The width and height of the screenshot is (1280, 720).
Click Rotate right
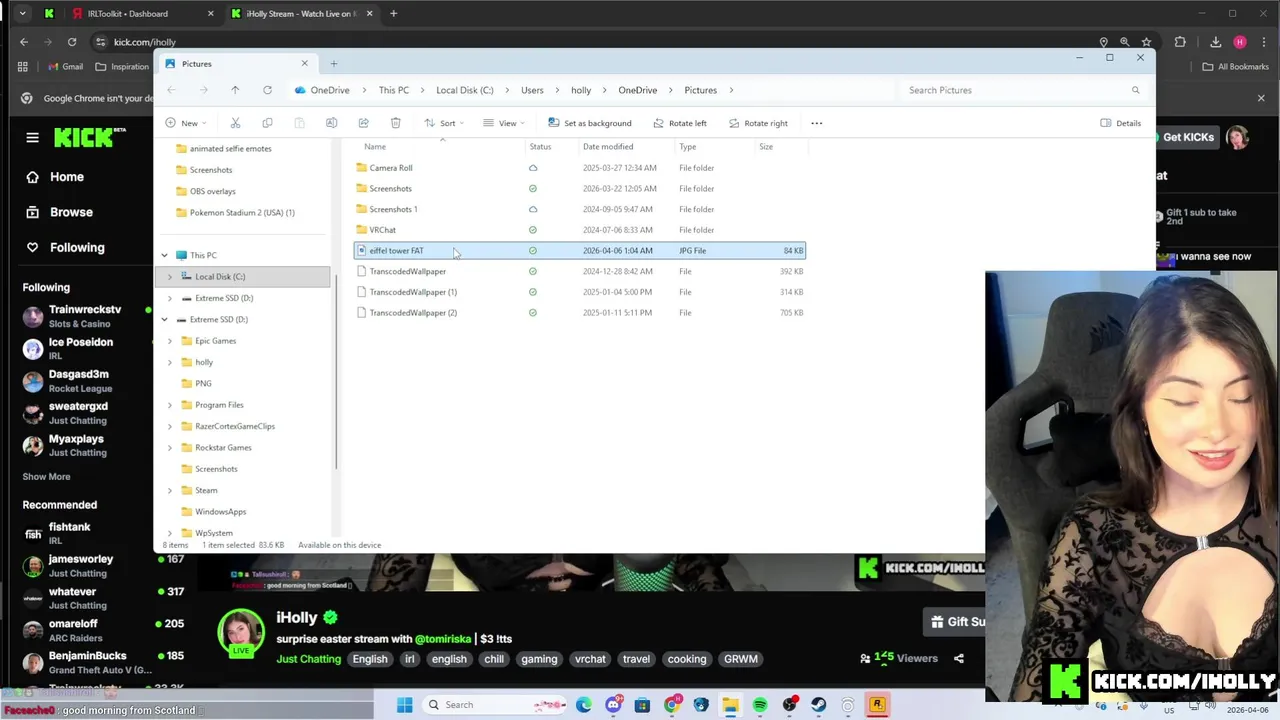click(758, 123)
